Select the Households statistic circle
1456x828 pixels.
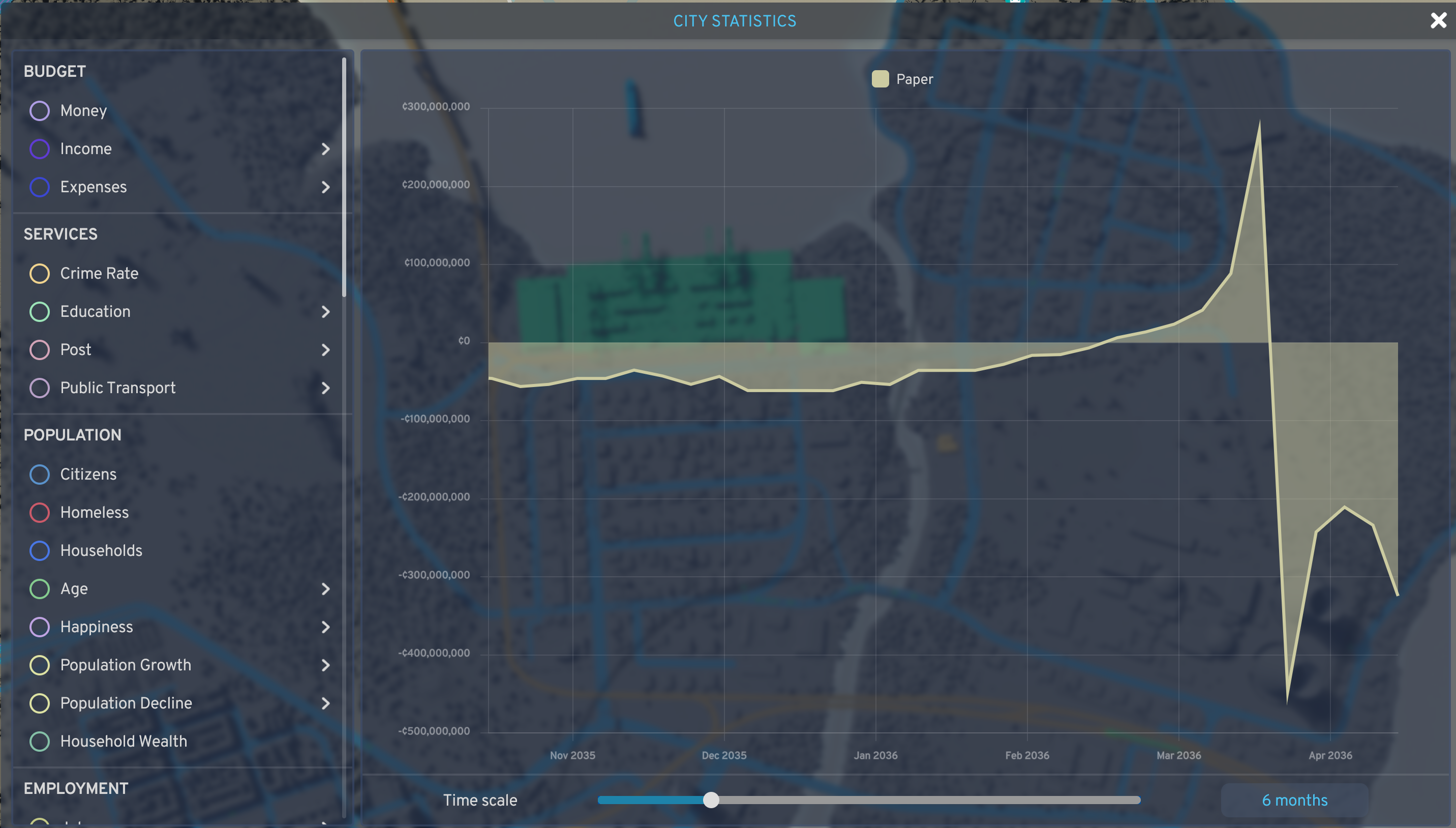tap(39, 550)
